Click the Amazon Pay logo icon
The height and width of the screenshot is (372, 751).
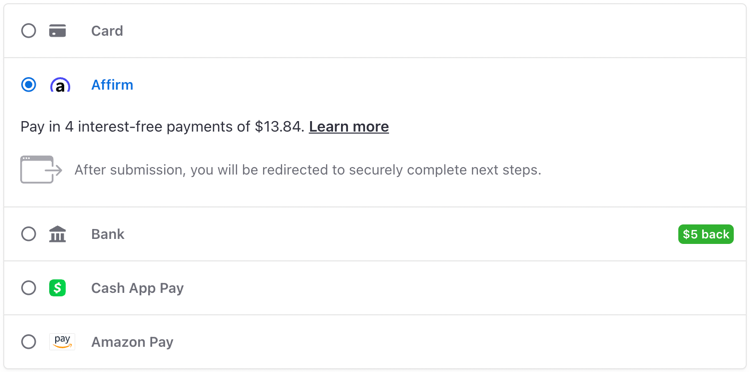click(62, 342)
